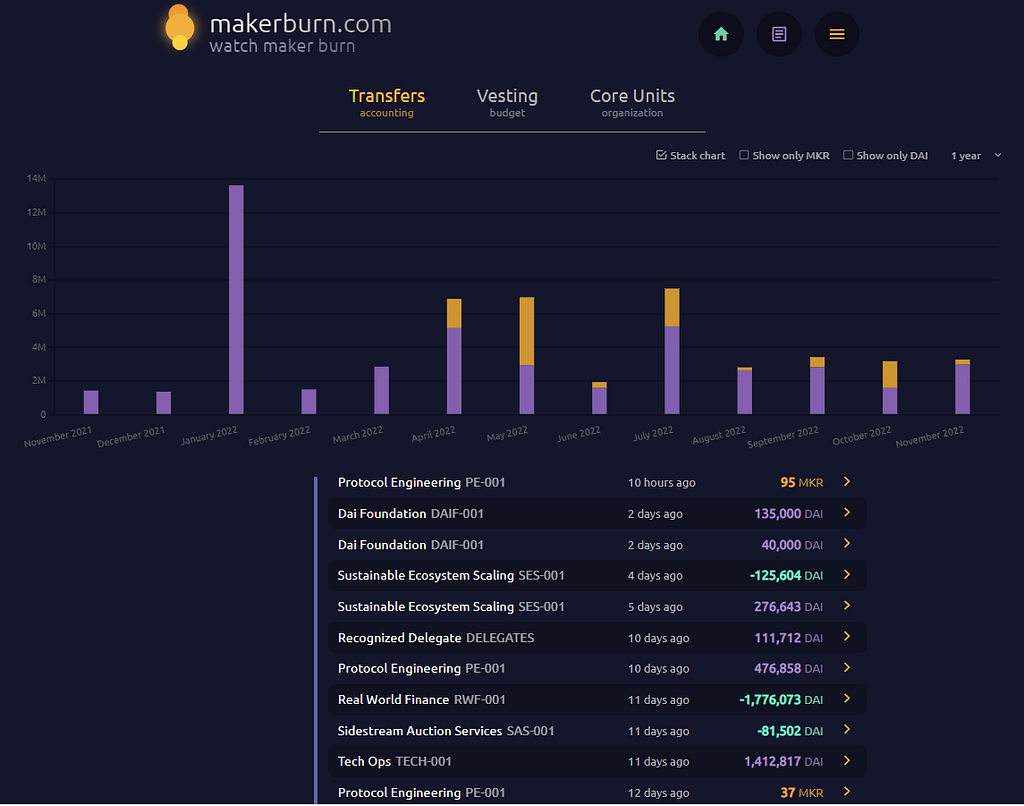Image resolution: width=1024 pixels, height=806 pixels.
Task: Enable Show only MKR checkbox
Action: (744, 155)
